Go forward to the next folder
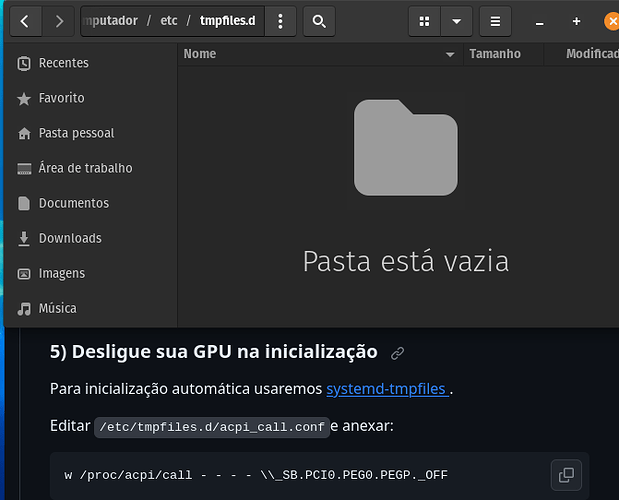Image resolution: width=619 pixels, height=500 pixels. (58, 21)
